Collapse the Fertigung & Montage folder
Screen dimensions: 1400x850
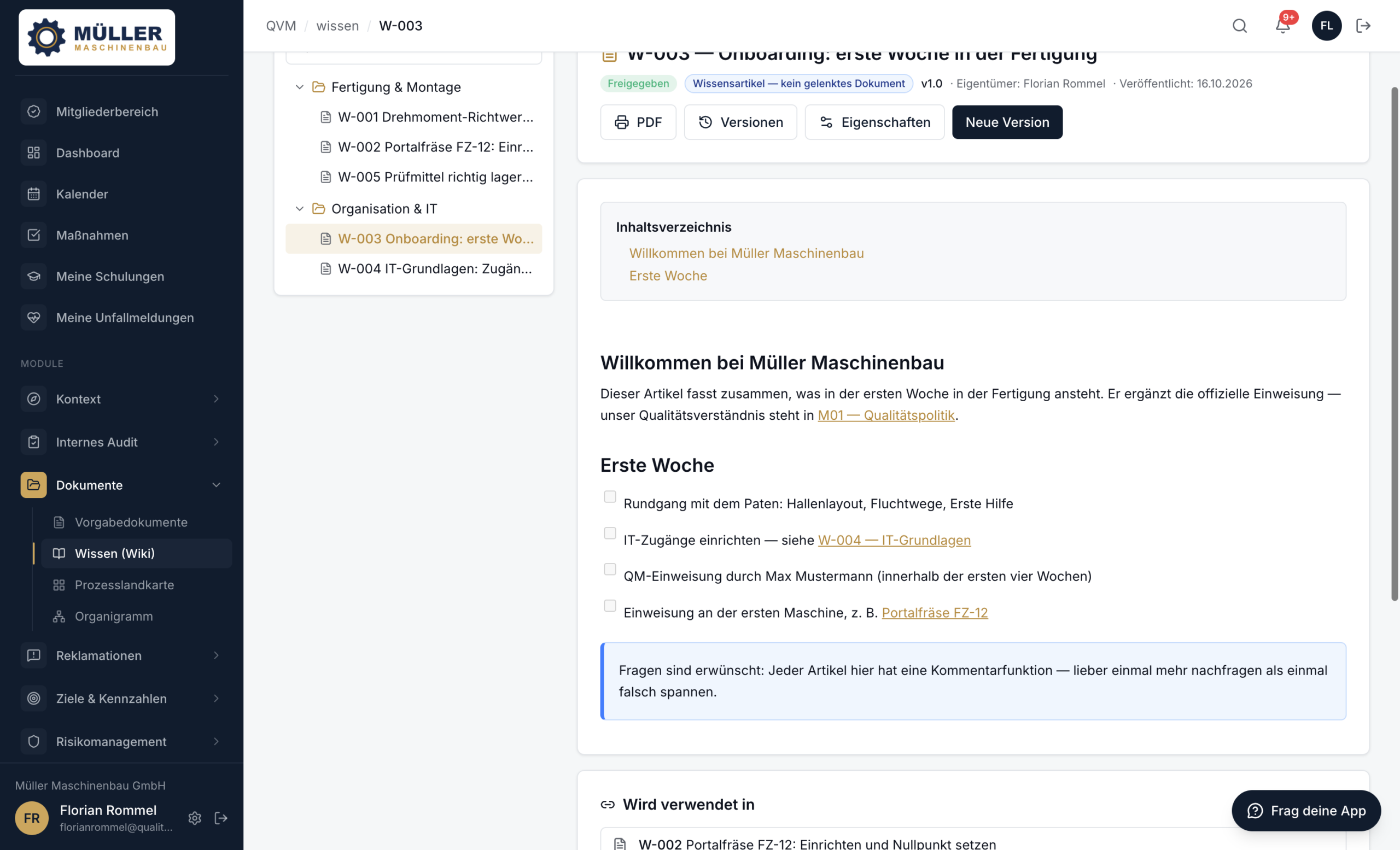click(300, 87)
